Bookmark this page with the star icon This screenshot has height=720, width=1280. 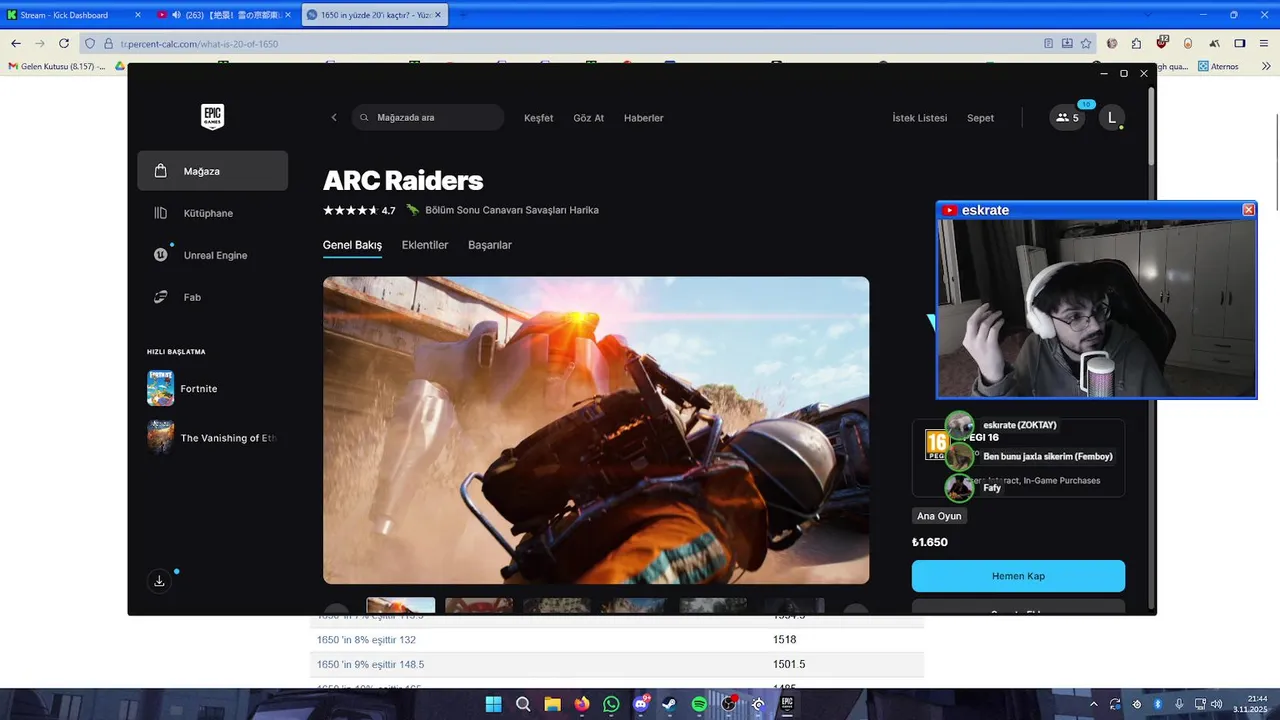pos(1086,43)
